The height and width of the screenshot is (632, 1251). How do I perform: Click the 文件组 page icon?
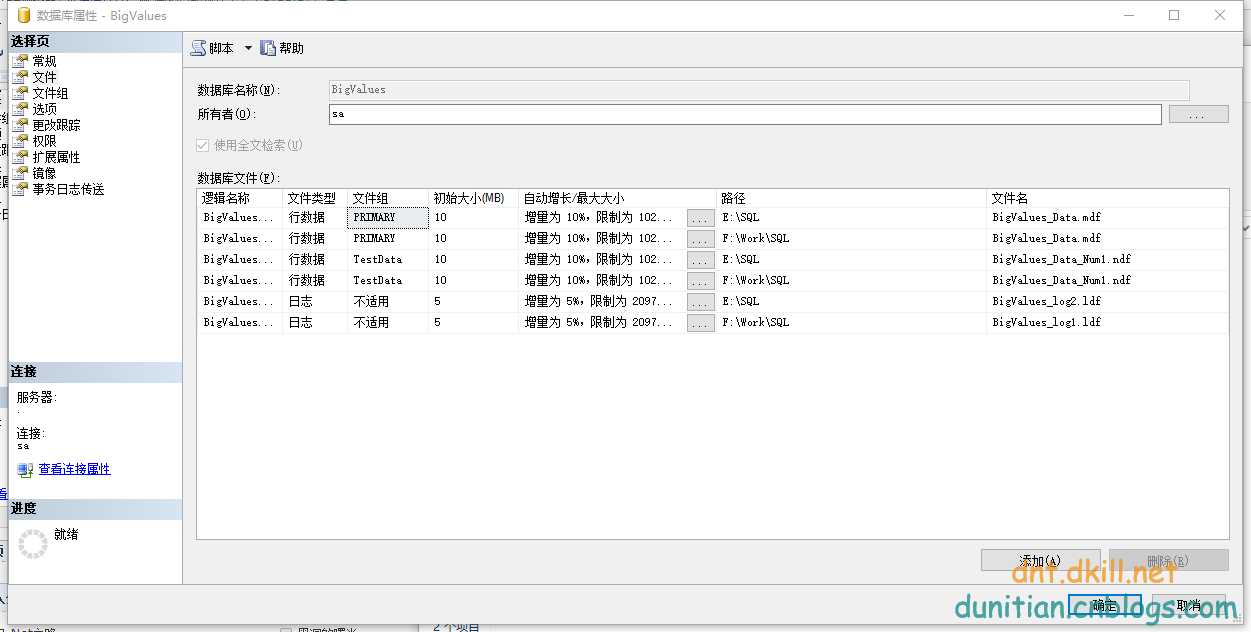[20, 93]
